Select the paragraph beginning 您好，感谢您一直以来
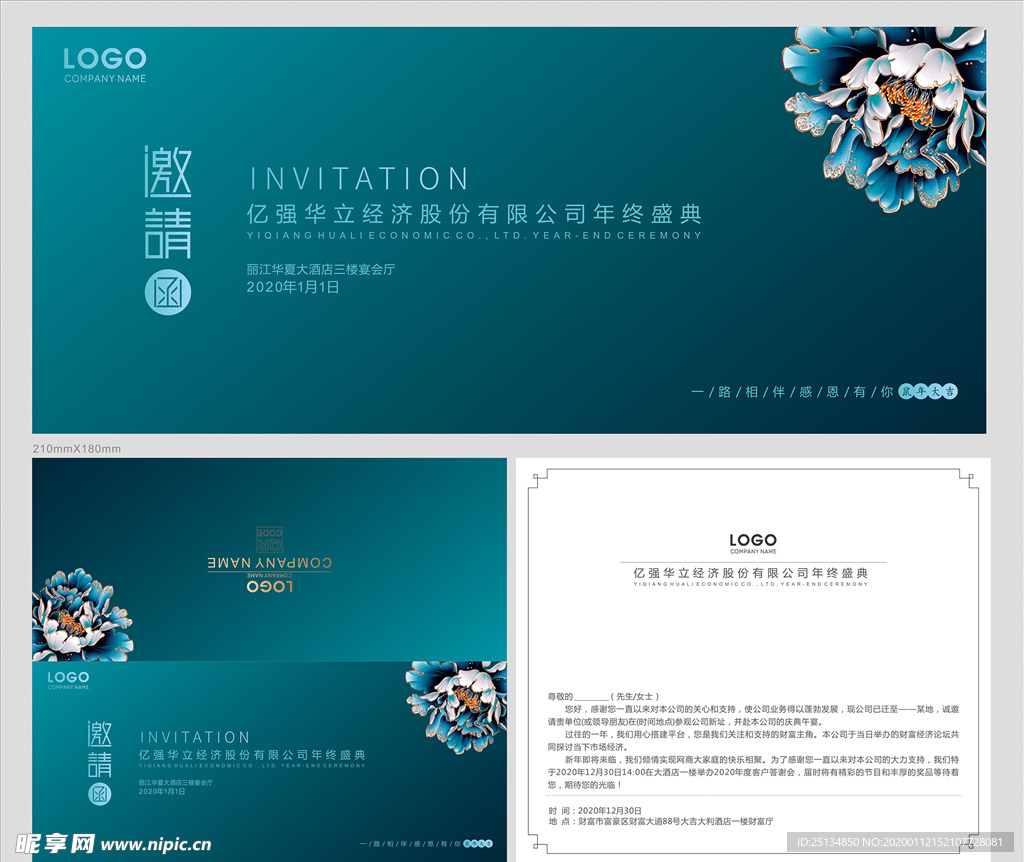Viewport: 1024px width, 862px height. point(753,715)
